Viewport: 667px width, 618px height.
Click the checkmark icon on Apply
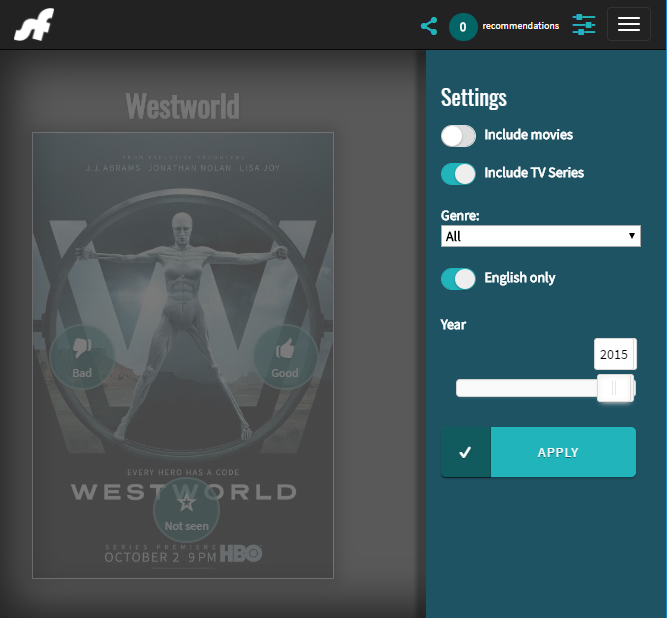click(x=466, y=452)
